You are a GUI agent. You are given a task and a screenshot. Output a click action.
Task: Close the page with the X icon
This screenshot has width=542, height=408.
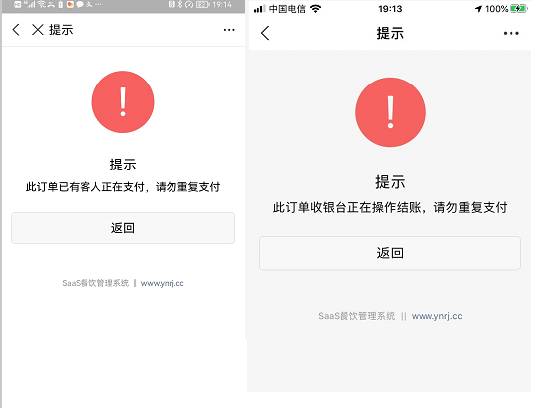click(37, 30)
